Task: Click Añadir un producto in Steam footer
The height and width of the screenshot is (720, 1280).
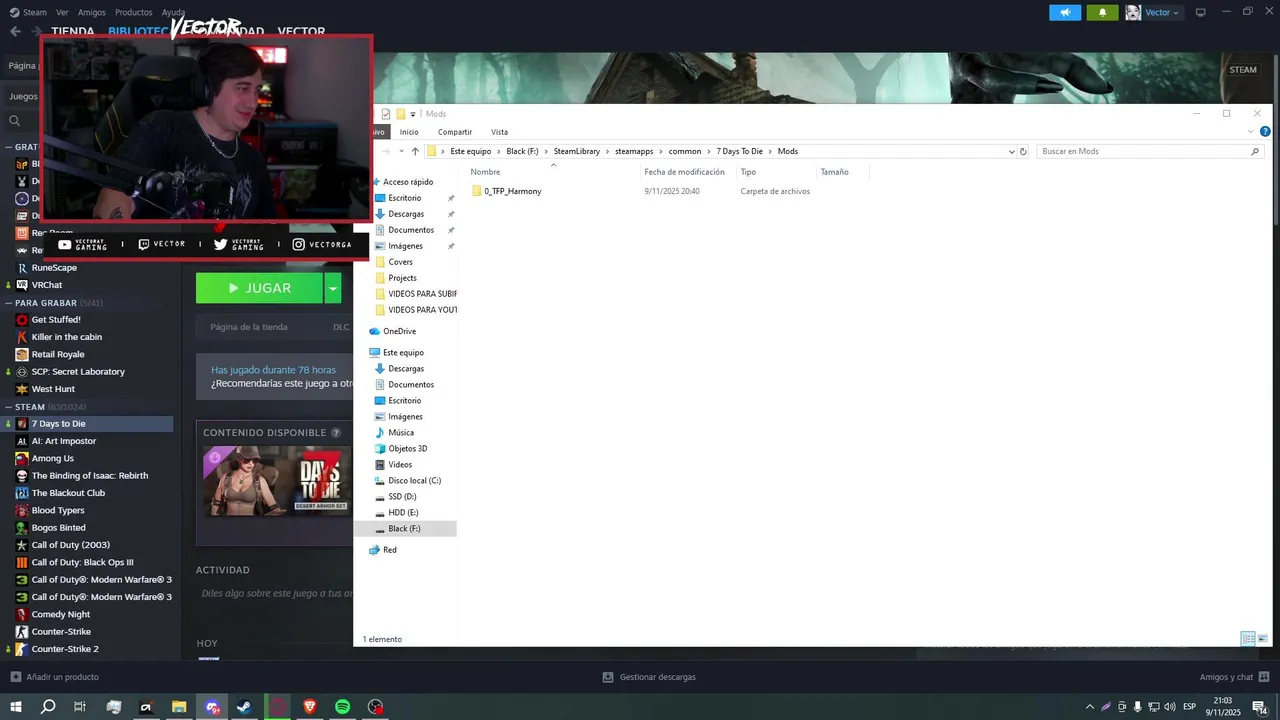Action: click(x=55, y=677)
